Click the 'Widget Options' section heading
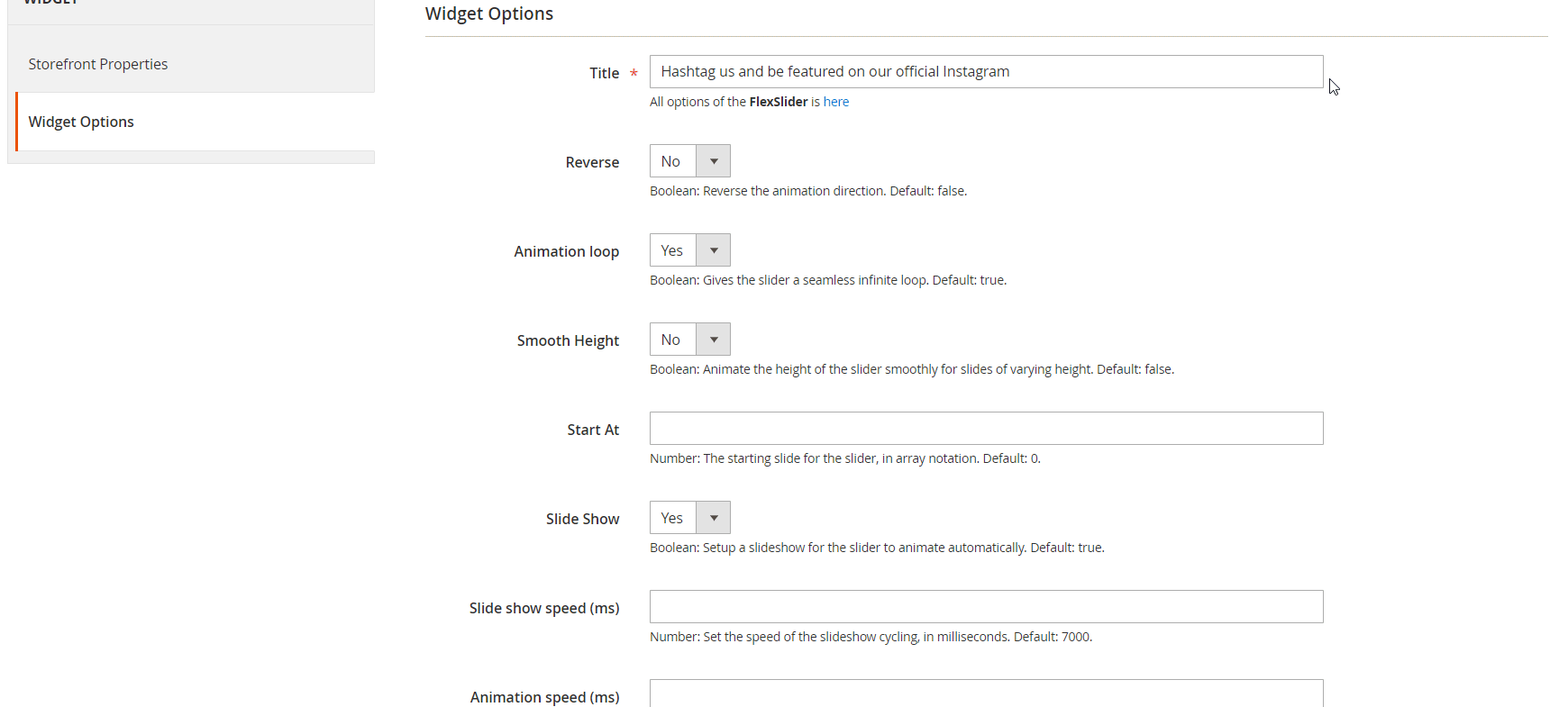This screenshot has height=707, width=1568. 489,14
